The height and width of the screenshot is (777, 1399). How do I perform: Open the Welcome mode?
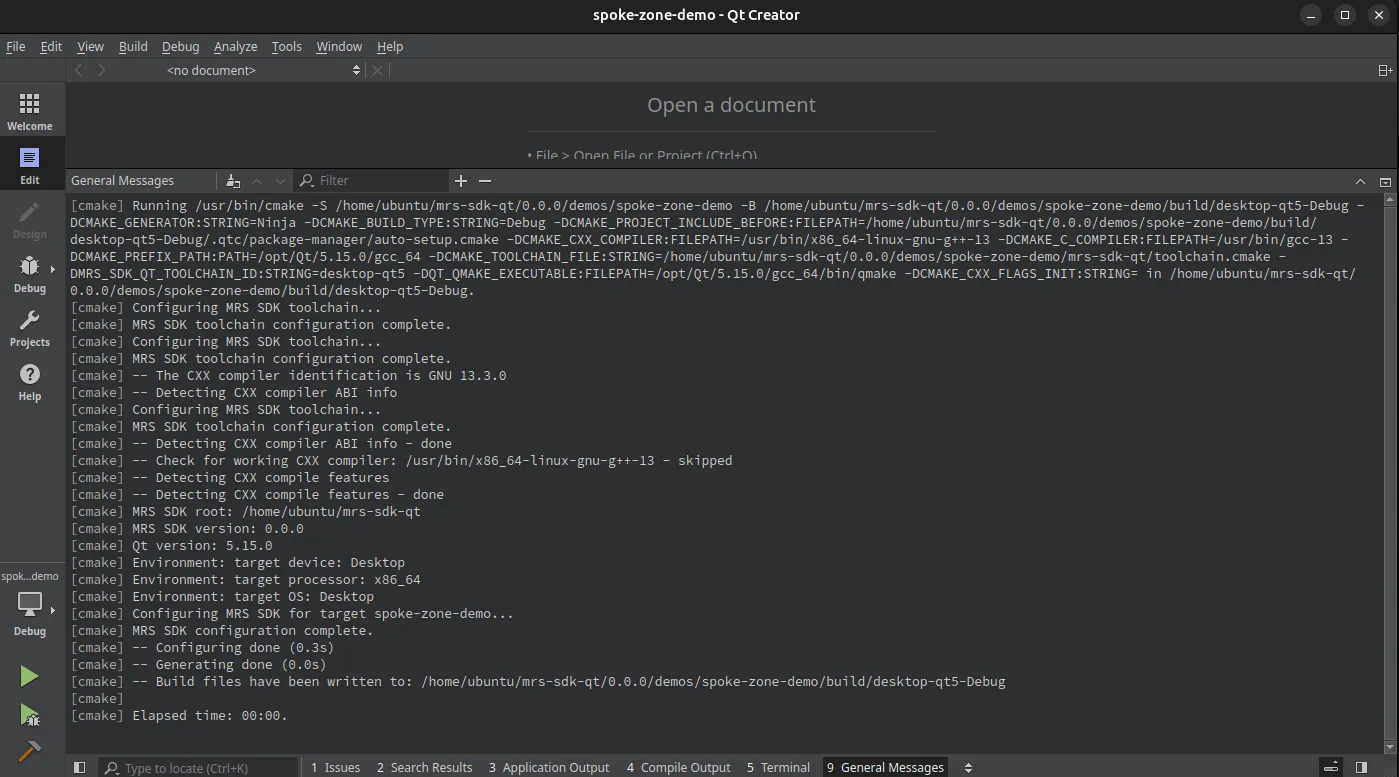(x=30, y=112)
